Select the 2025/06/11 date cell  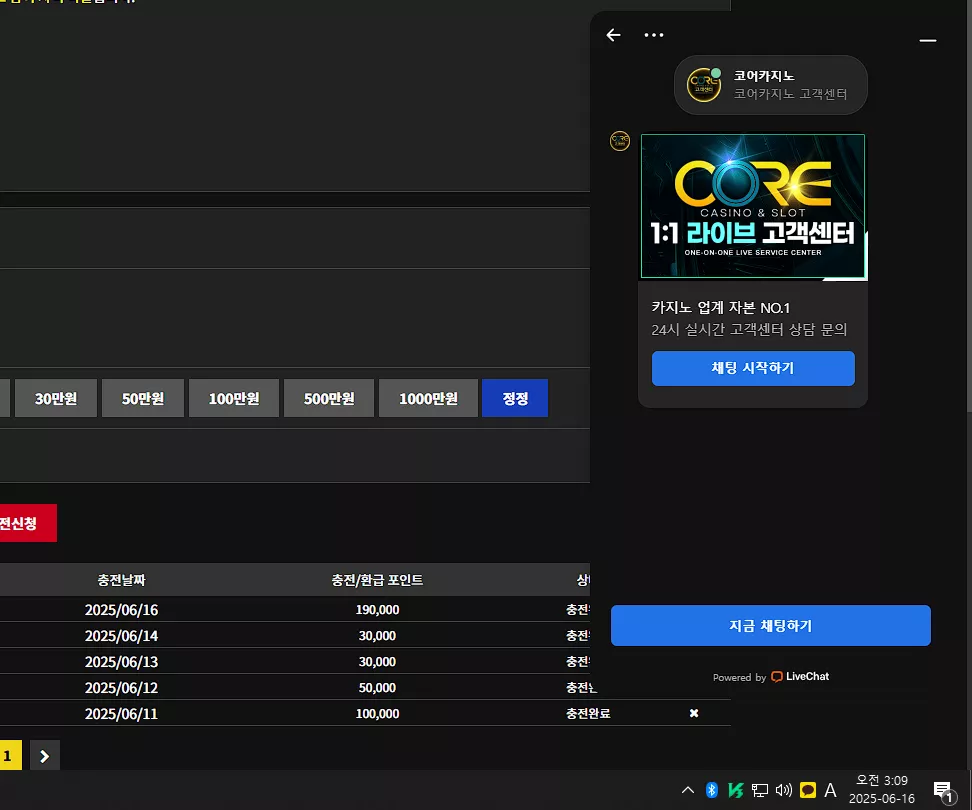click(x=121, y=714)
